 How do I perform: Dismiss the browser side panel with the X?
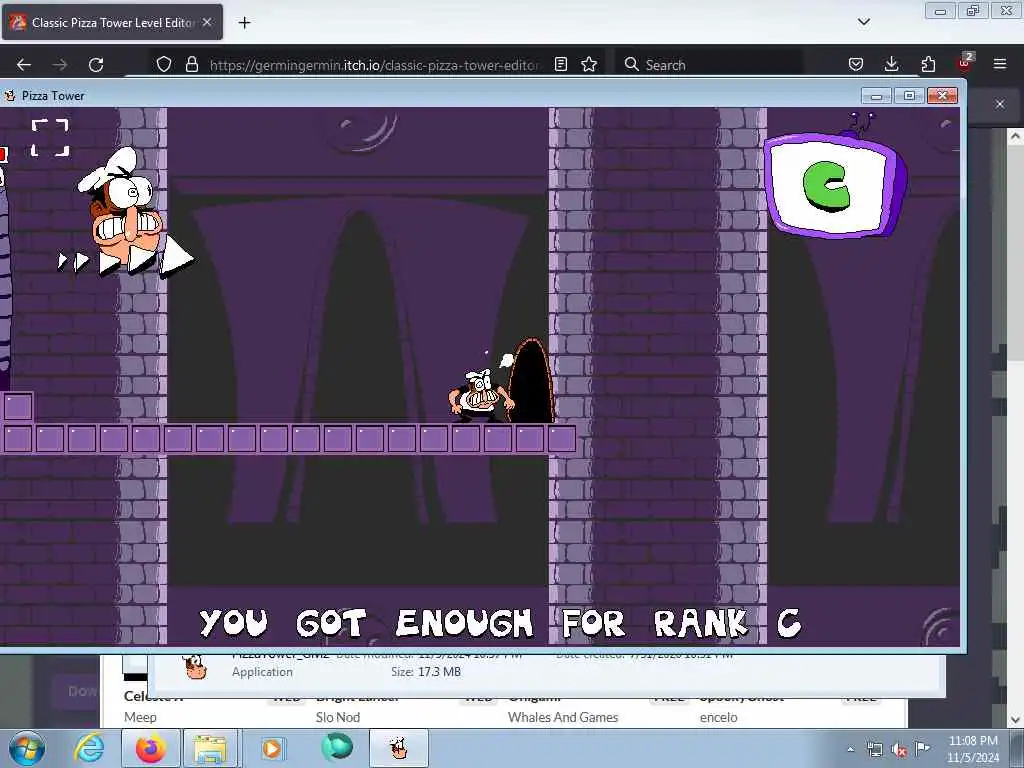click(1000, 104)
